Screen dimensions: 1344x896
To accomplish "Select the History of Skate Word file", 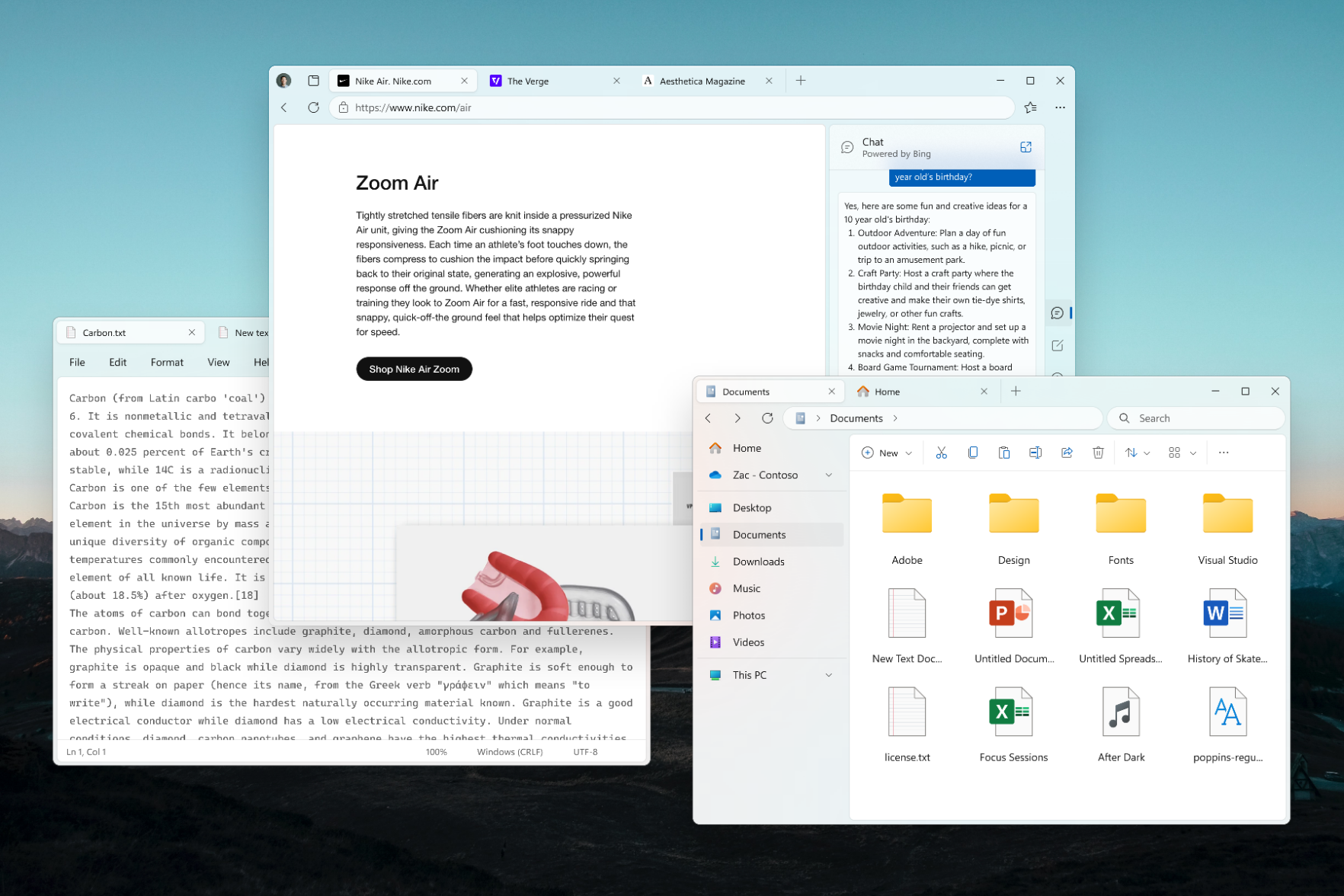I will tap(1227, 626).
